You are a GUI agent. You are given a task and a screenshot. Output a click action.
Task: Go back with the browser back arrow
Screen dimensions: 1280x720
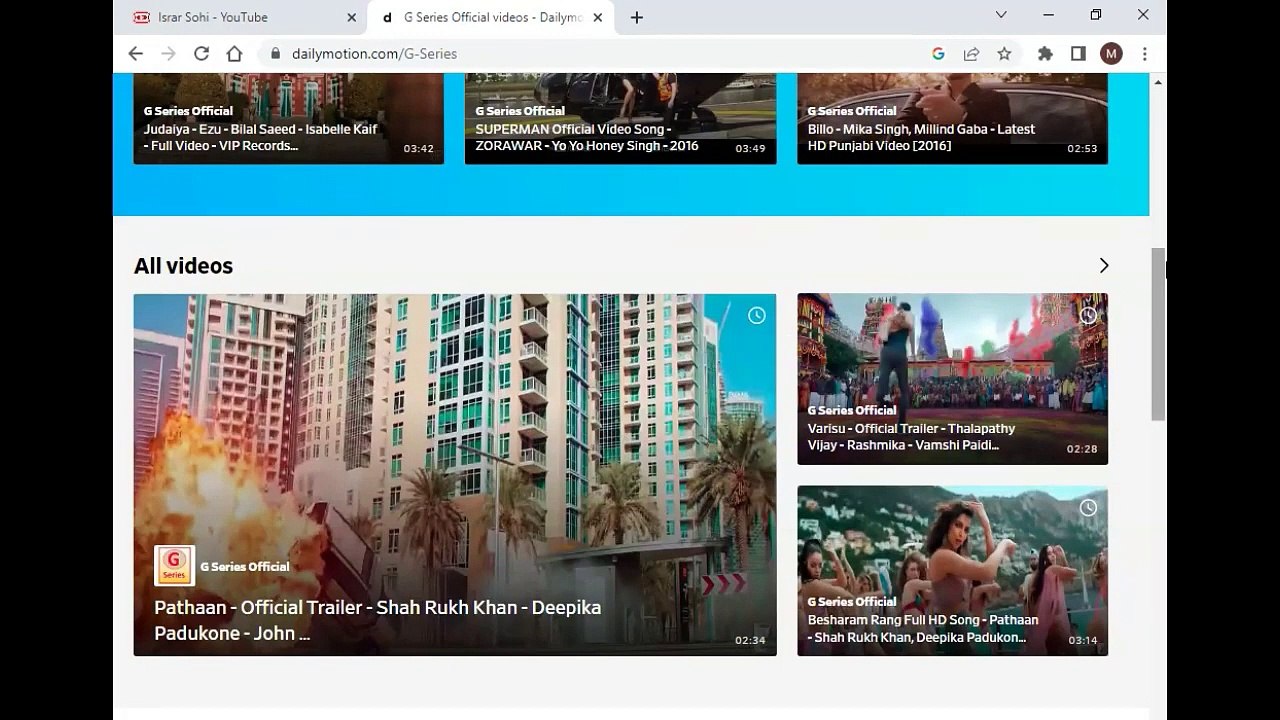tap(136, 54)
